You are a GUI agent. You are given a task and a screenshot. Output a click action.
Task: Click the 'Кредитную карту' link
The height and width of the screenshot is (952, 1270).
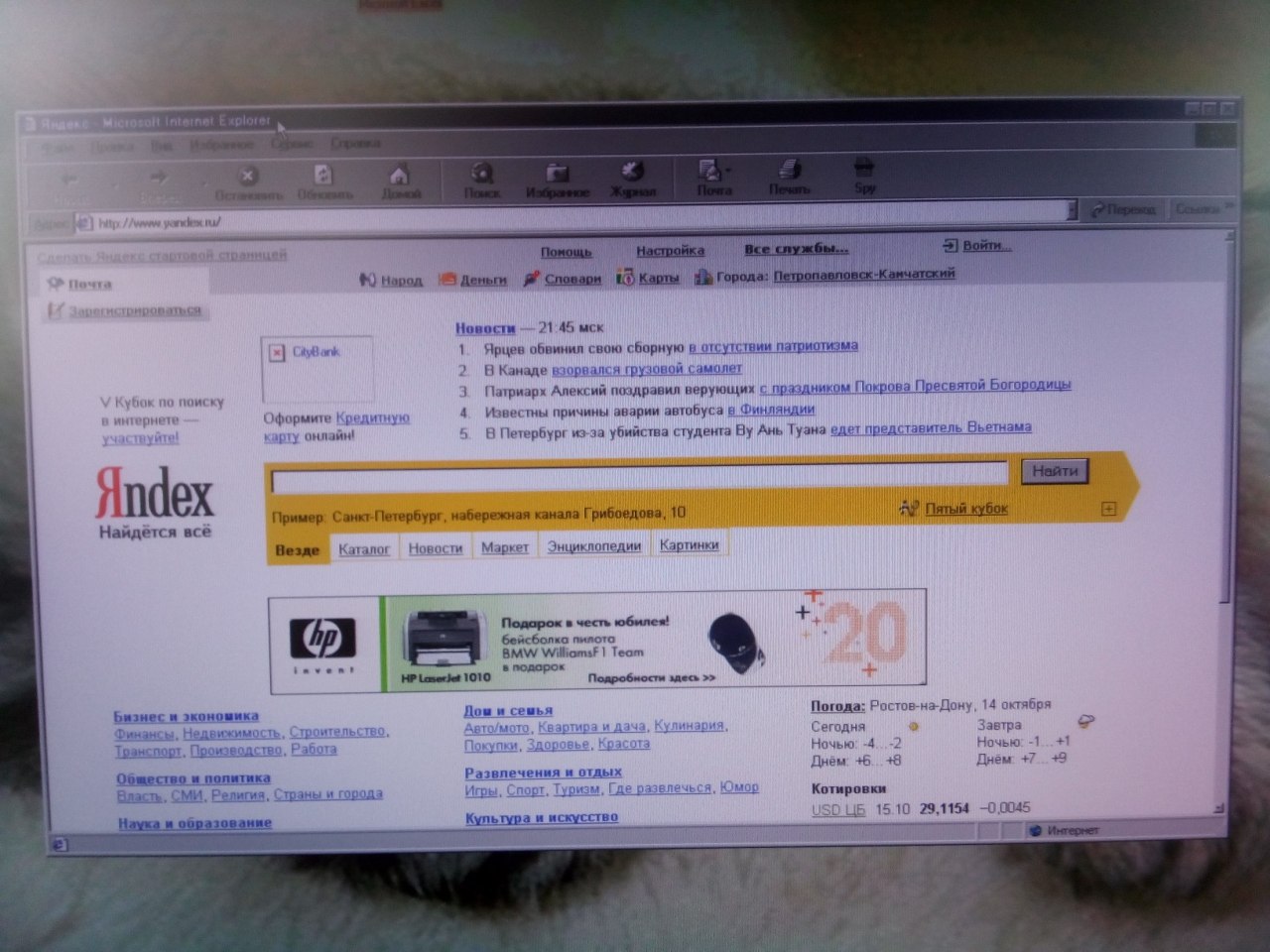(x=336, y=426)
